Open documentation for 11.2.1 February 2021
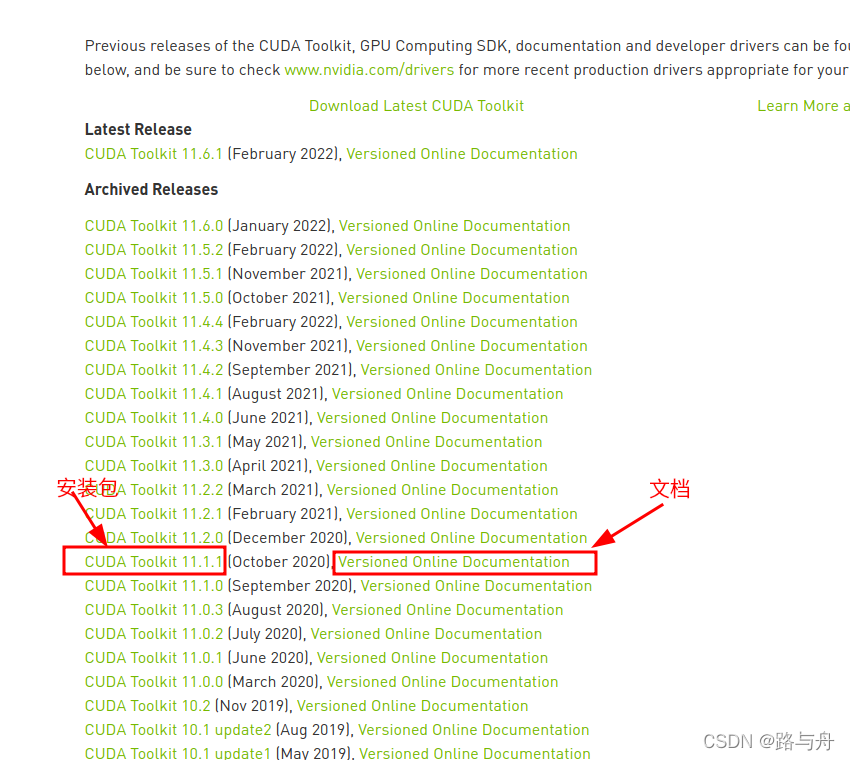850x760 pixels. tap(462, 514)
